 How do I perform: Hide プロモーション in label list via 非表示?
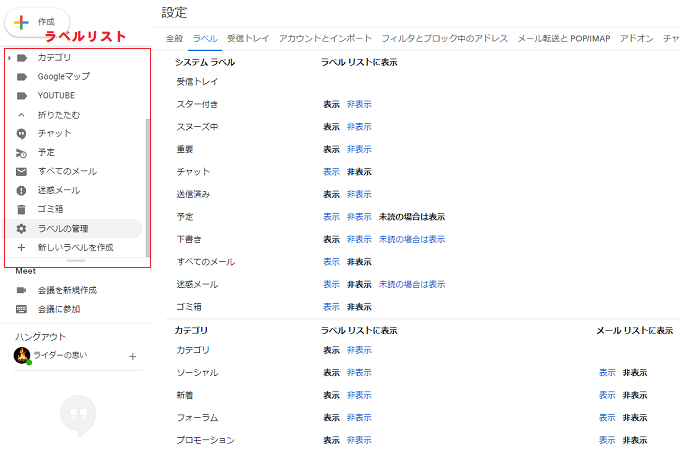click(x=359, y=440)
